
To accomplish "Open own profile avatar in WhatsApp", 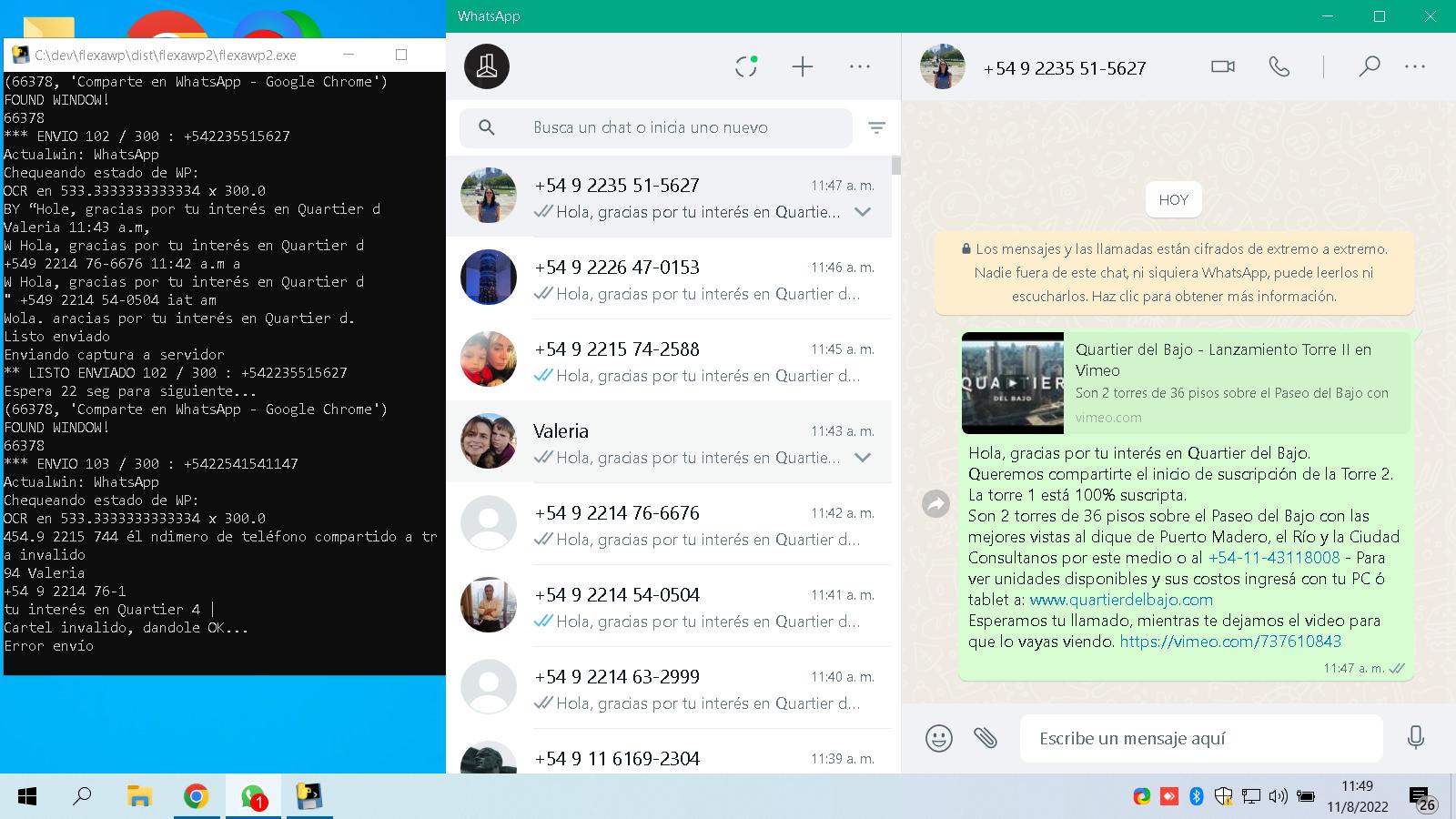I will click(x=487, y=66).
